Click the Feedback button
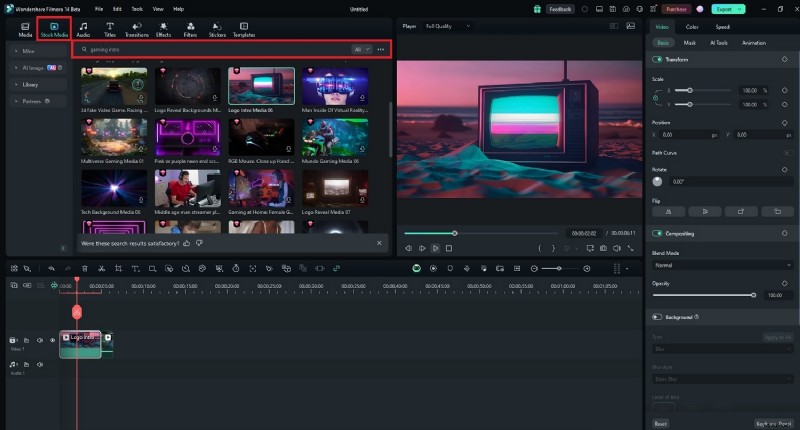 click(560, 9)
